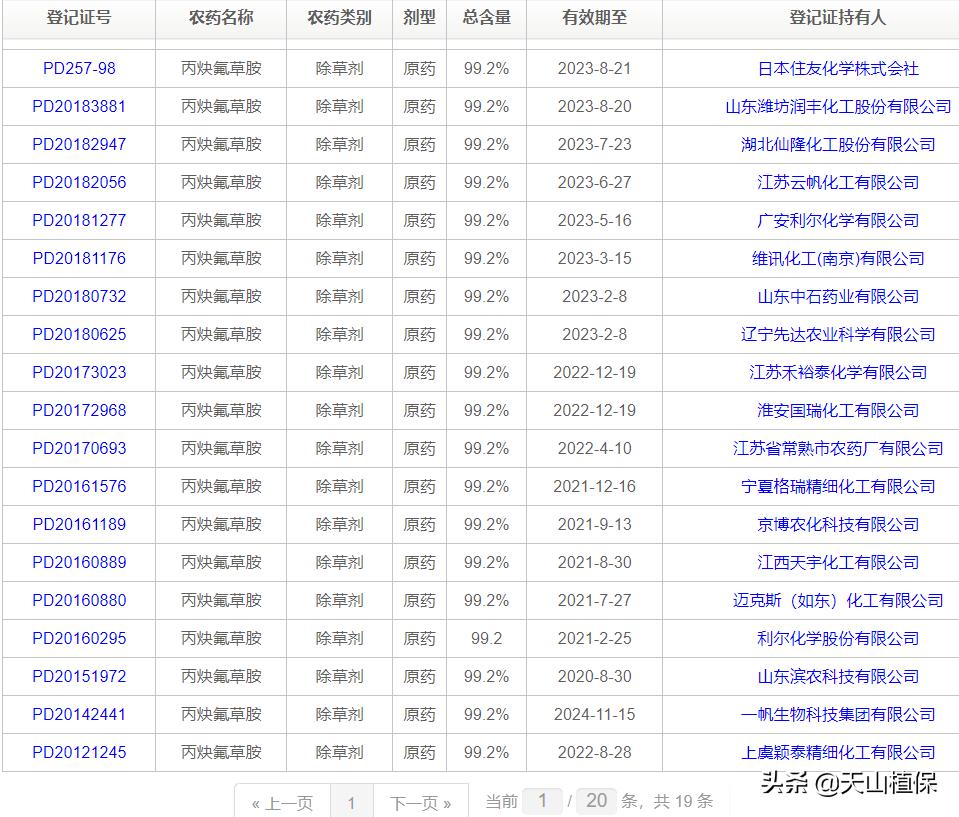Open certificate PD20160295 link

(79, 639)
